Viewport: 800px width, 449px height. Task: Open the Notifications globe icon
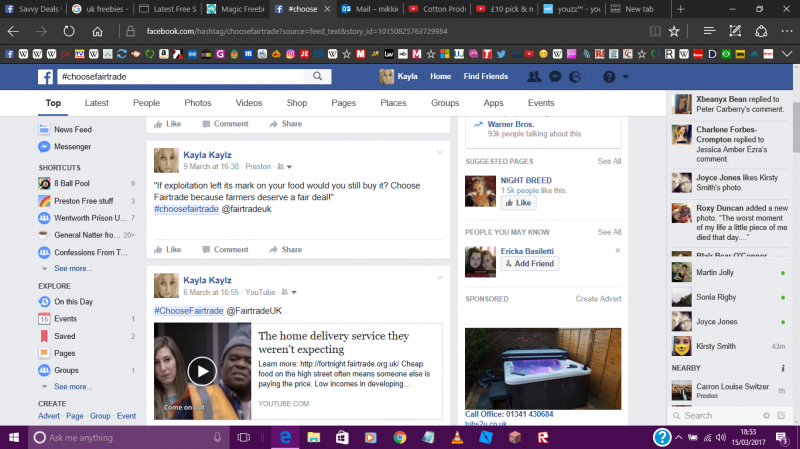pyautogui.click(x=575, y=77)
